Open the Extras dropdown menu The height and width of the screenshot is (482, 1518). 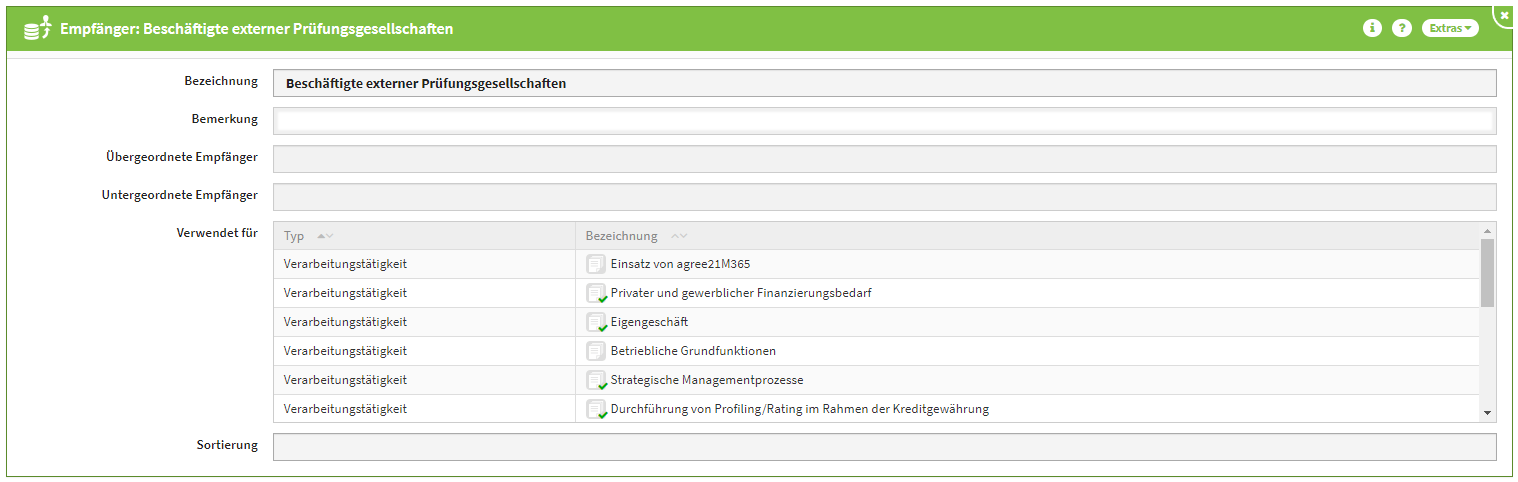[x=1449, y=28]
